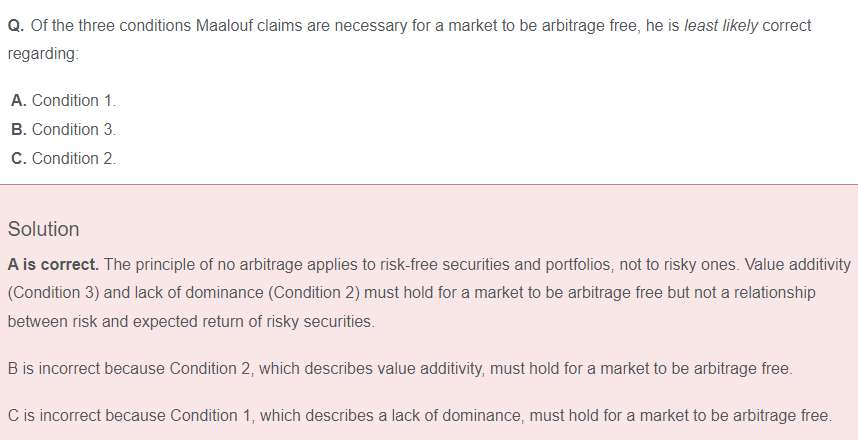The width and height of the screenshot is (858, 440).
Task: Click '(Condition 3)' in the solution paragraph
Action: point(53,293)
